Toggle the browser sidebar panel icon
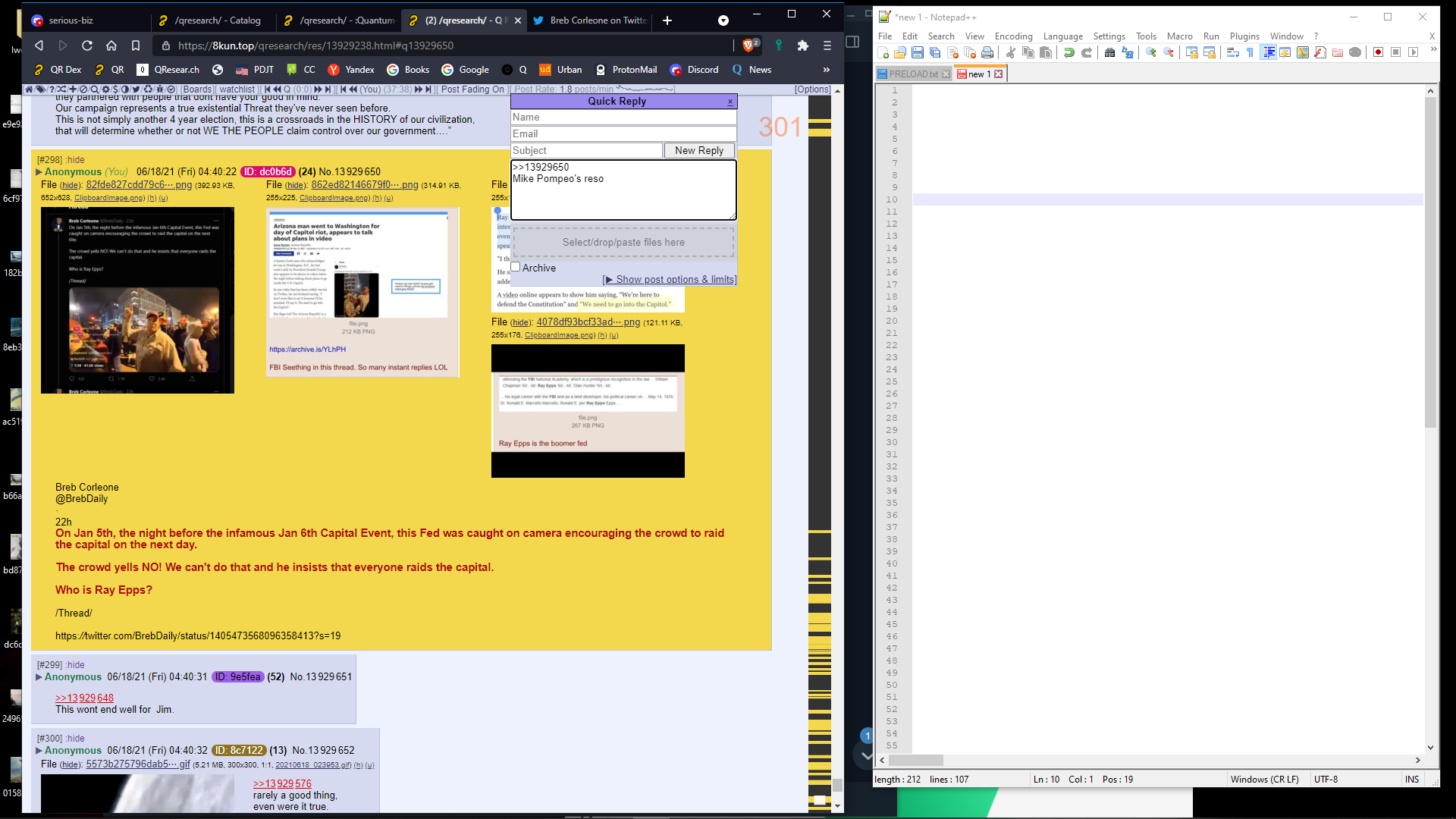1456x819 pixels. 852,42
